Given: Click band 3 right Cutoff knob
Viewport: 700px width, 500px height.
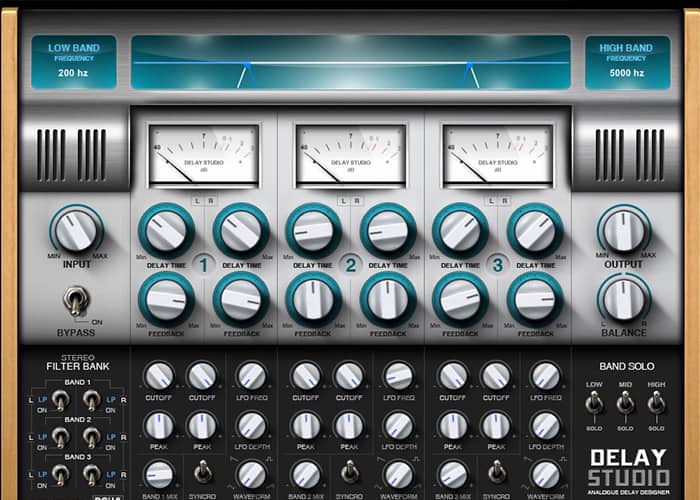Looking at the screenshot, I should coord(496,376).
